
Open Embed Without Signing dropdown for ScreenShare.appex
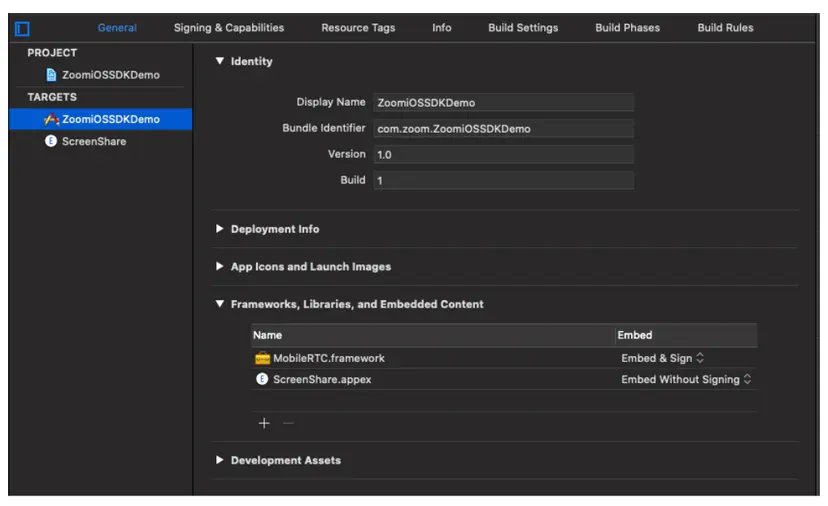pyautogui.click(x=686, y=379)
